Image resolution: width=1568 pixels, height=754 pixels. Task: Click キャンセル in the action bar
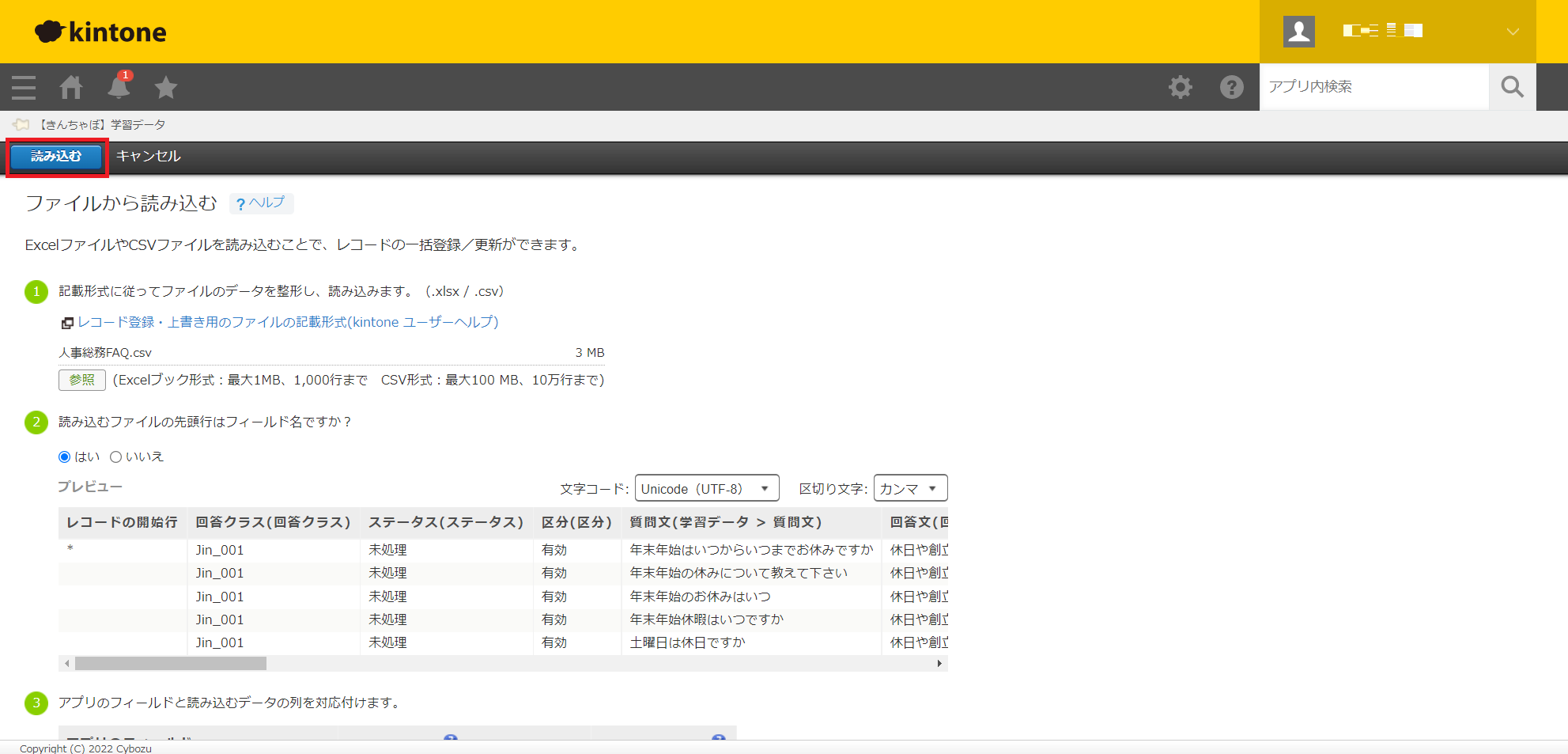coord(149,157)
